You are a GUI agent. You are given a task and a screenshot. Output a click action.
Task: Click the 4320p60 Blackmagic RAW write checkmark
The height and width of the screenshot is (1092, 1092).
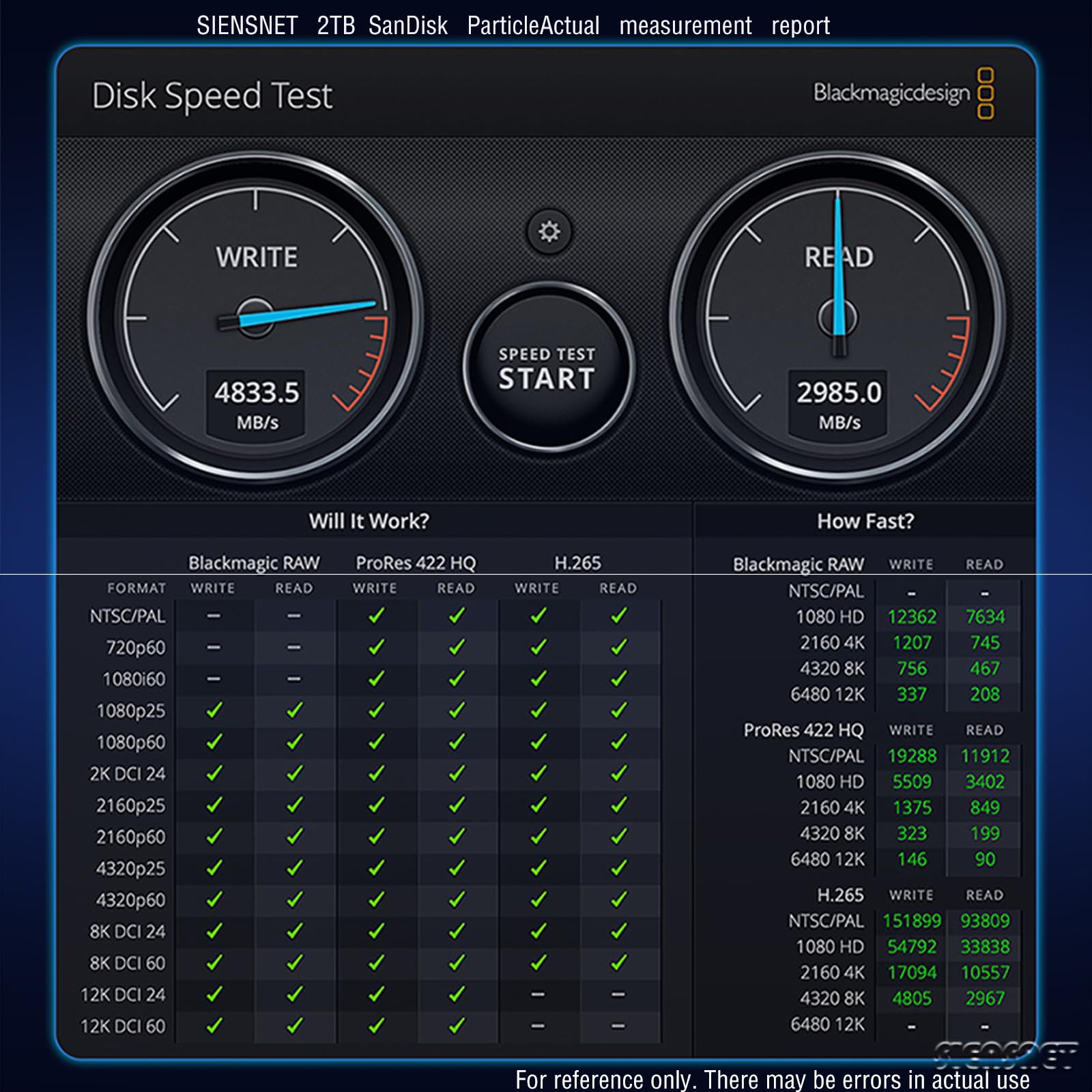click(x=214, y=900)
